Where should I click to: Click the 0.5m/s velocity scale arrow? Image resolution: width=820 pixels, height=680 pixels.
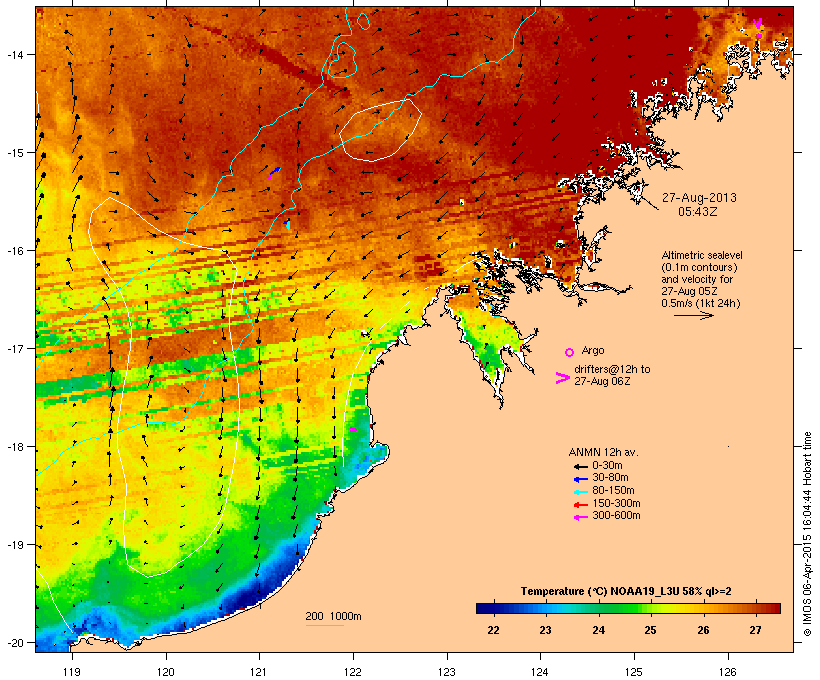point(693,315)
